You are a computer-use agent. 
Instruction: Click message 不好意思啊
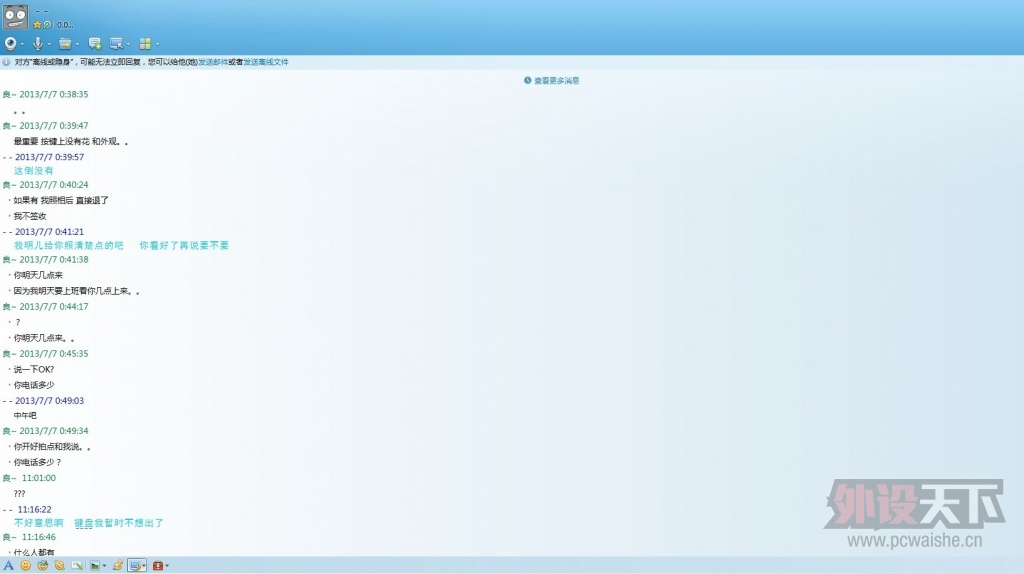39,523
